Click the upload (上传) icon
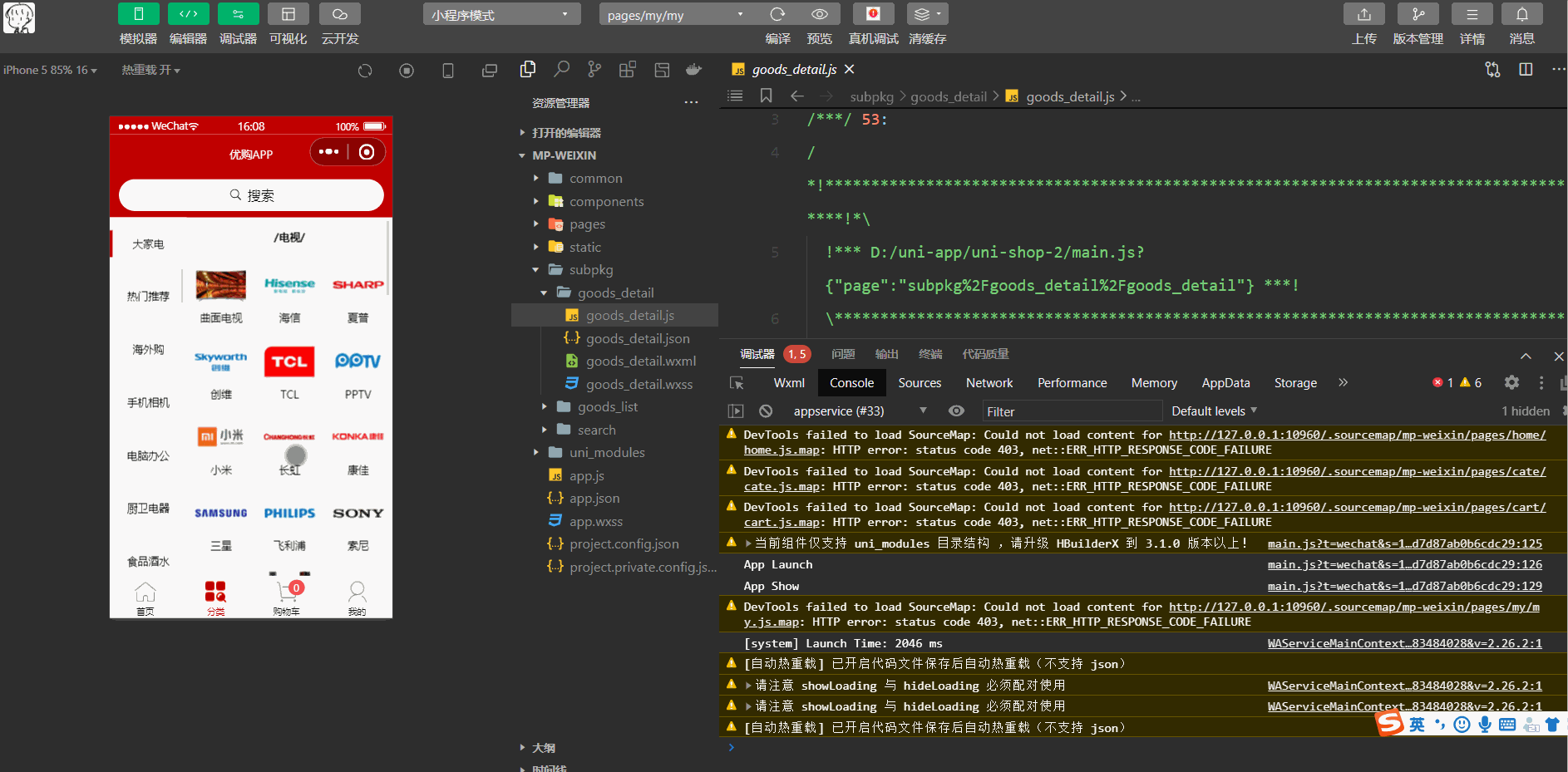Viewport: 1568px width, 772px height. 1363,14
